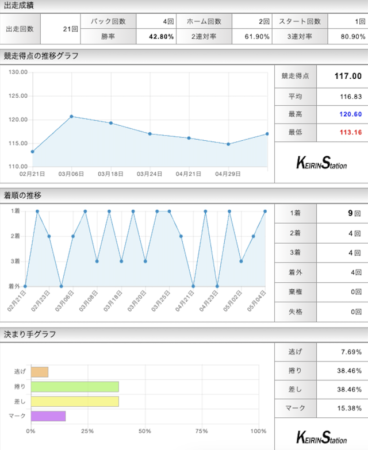Click the score data point at 04月29日
This screenshot has width=368, height=450.
tap(228, 144)
